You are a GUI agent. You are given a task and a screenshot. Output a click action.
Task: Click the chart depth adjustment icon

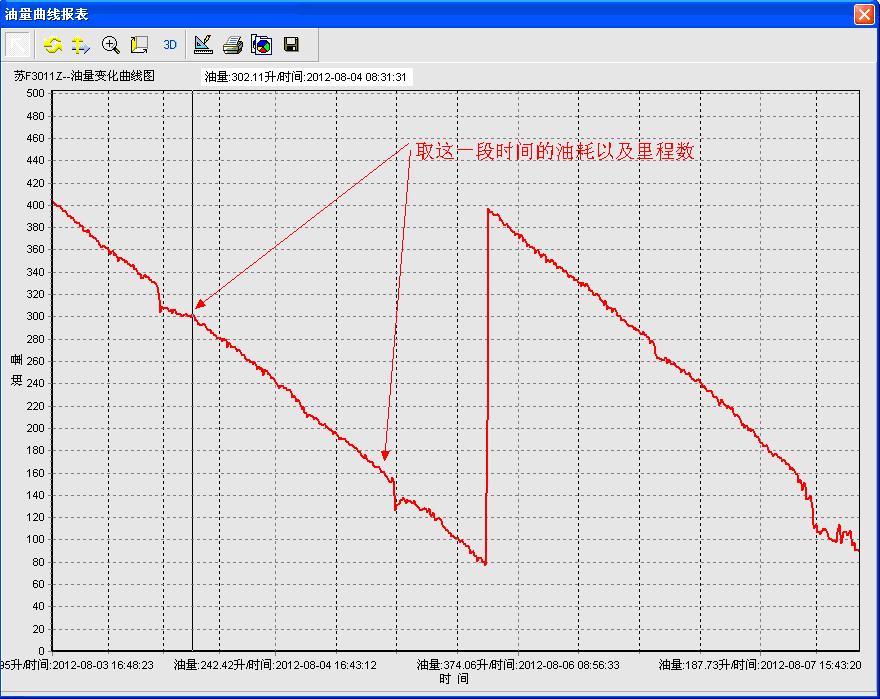coord(139,45)
